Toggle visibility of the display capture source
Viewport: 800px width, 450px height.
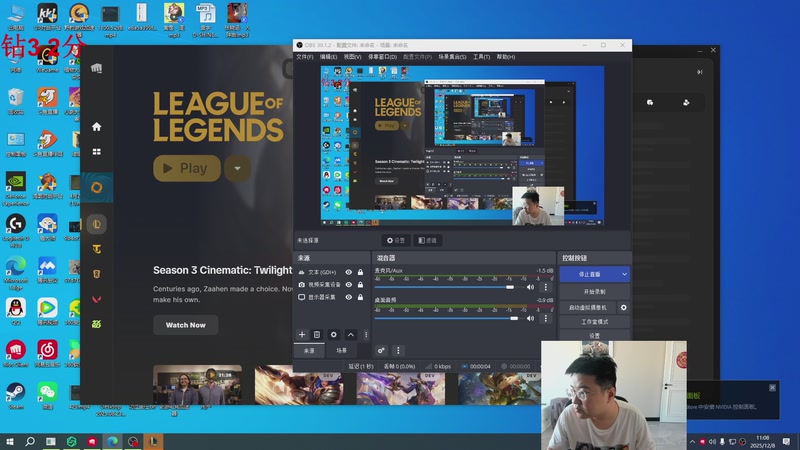348,297
